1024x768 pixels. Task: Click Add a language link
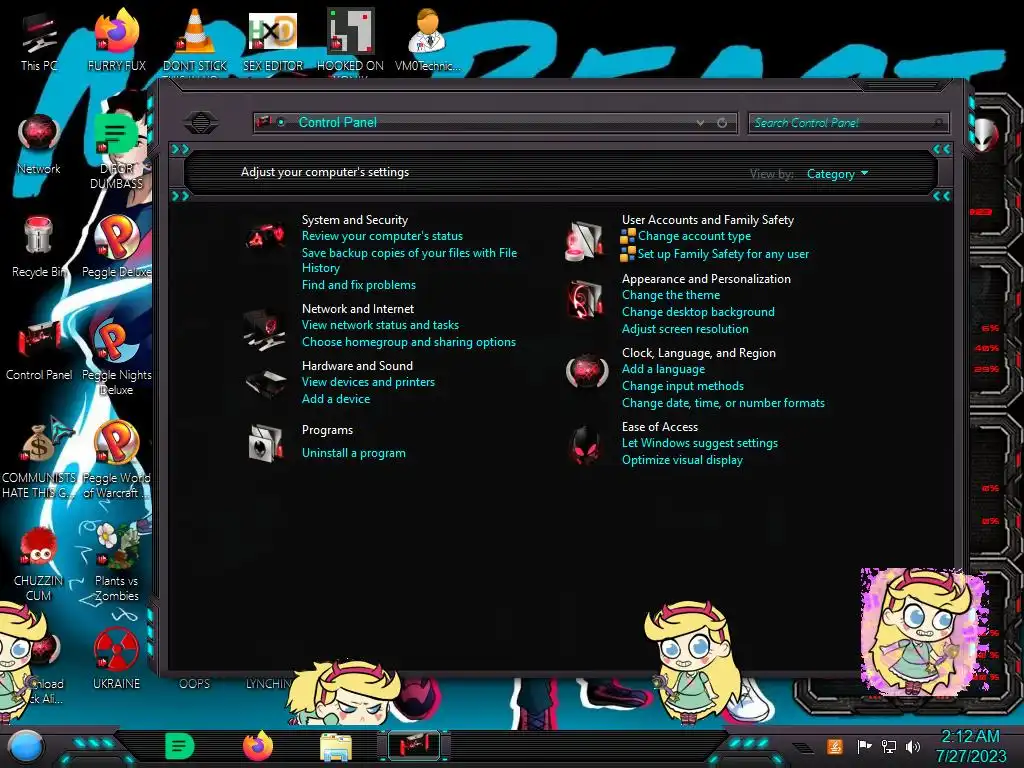point(663,368)
